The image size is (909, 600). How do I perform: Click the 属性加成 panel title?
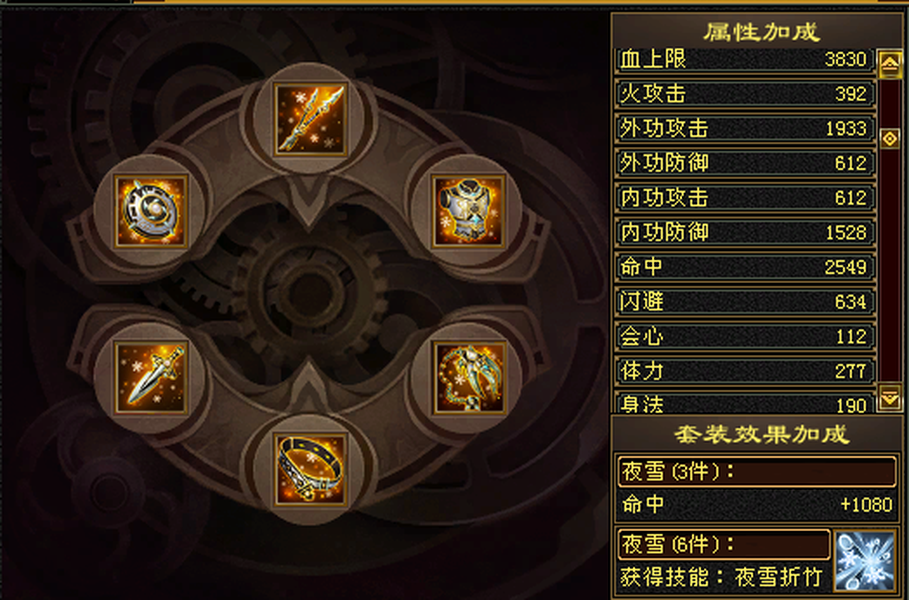(761, 32)
